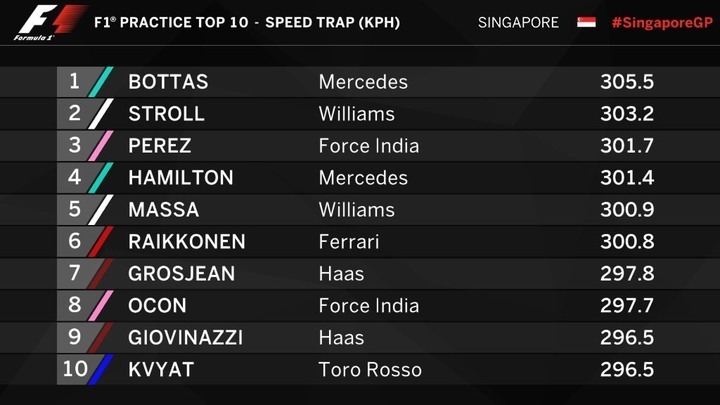Image resolution: width=720 pixels, height=405 pixels.
Task: Click the Toro Rosso team name
Action: pos(370,370)
